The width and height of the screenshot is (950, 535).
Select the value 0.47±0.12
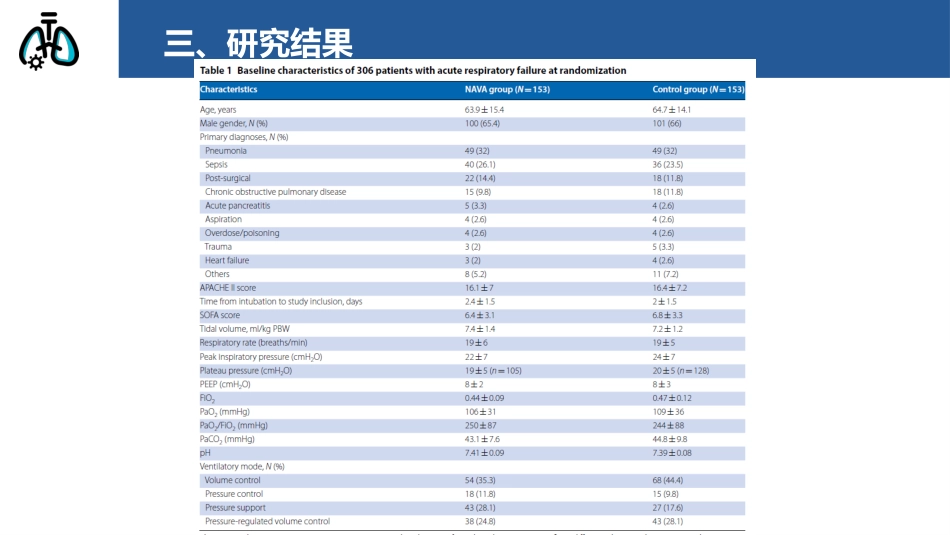[x=672, y=398]
